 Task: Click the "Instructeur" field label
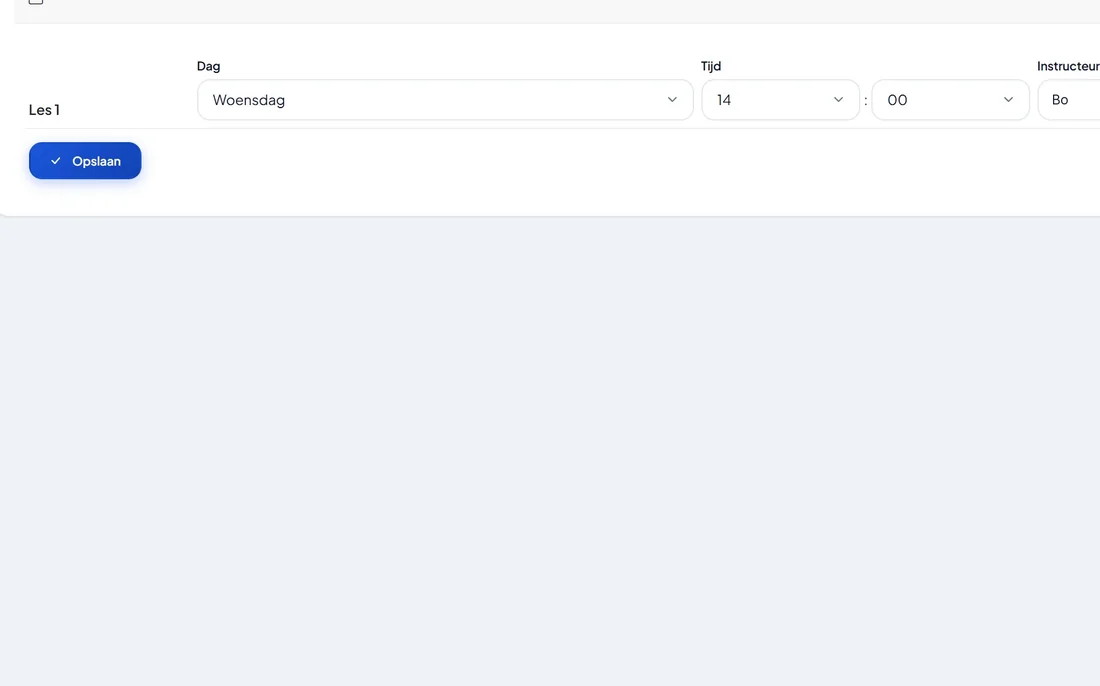tap(1068, 66)
